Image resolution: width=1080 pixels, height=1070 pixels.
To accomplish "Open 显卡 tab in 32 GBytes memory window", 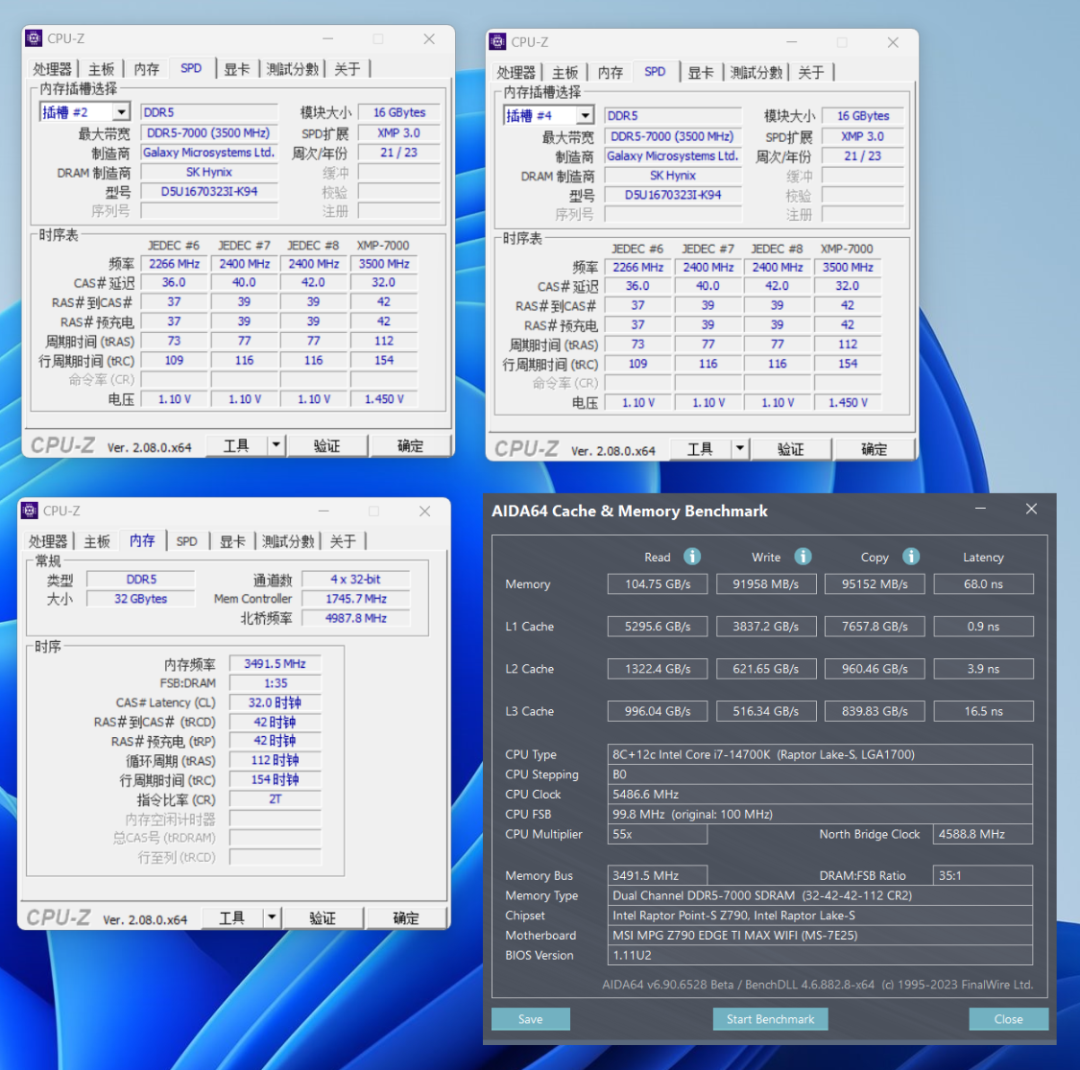I will [233, 542].
